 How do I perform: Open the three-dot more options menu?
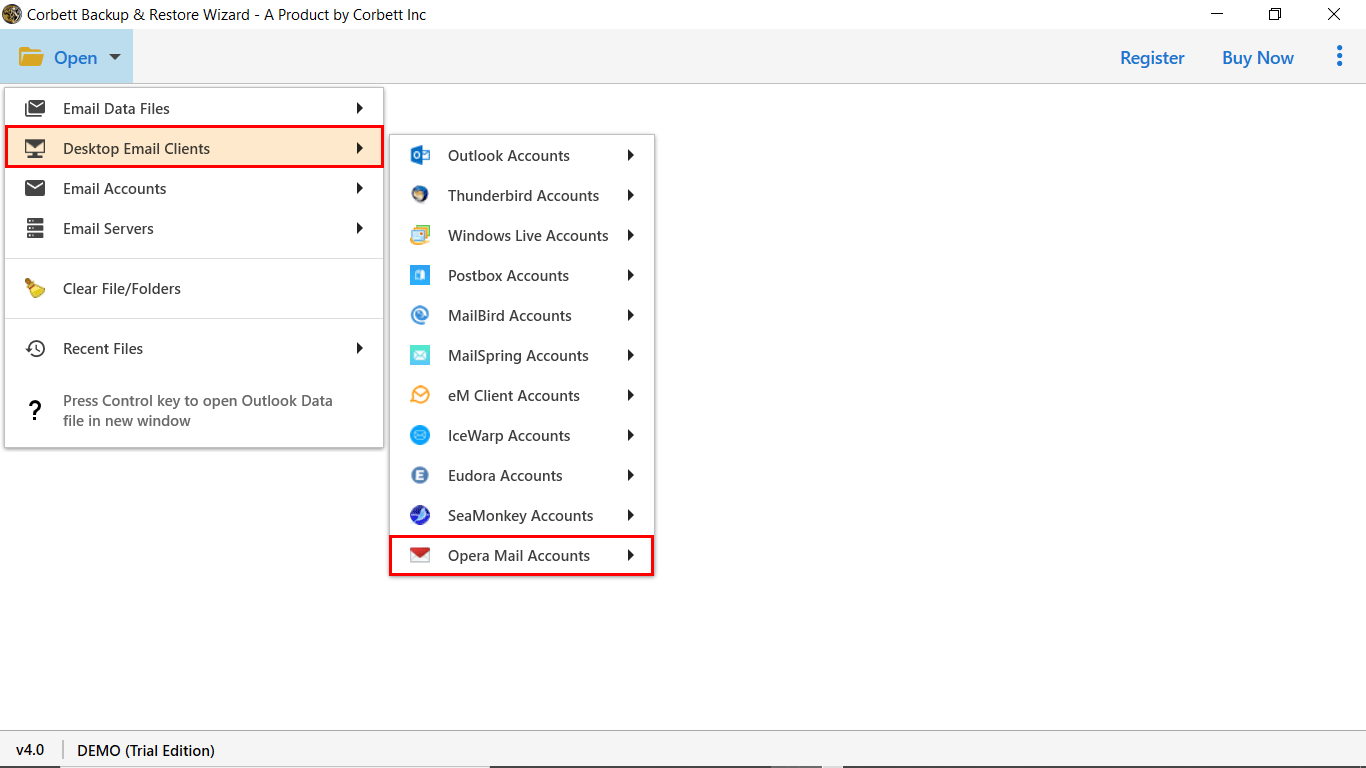pyautogui.click(x=1339, y=56)
